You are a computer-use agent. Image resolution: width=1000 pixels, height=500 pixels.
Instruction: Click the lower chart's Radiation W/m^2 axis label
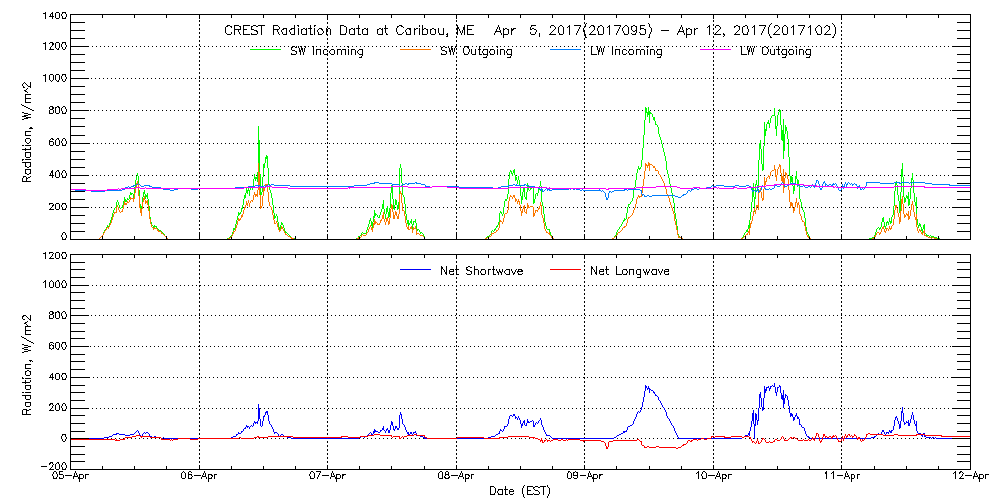pos(28,362)
